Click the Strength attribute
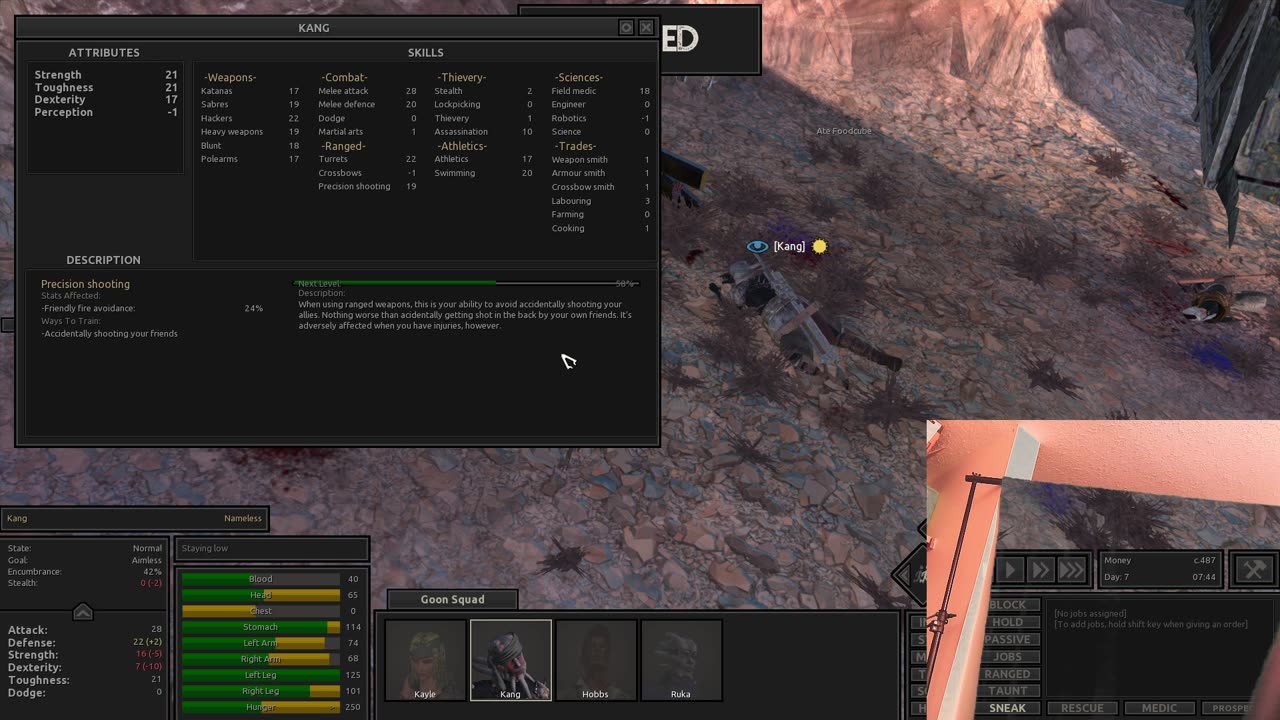1280x720 pixels. point(106,75)
